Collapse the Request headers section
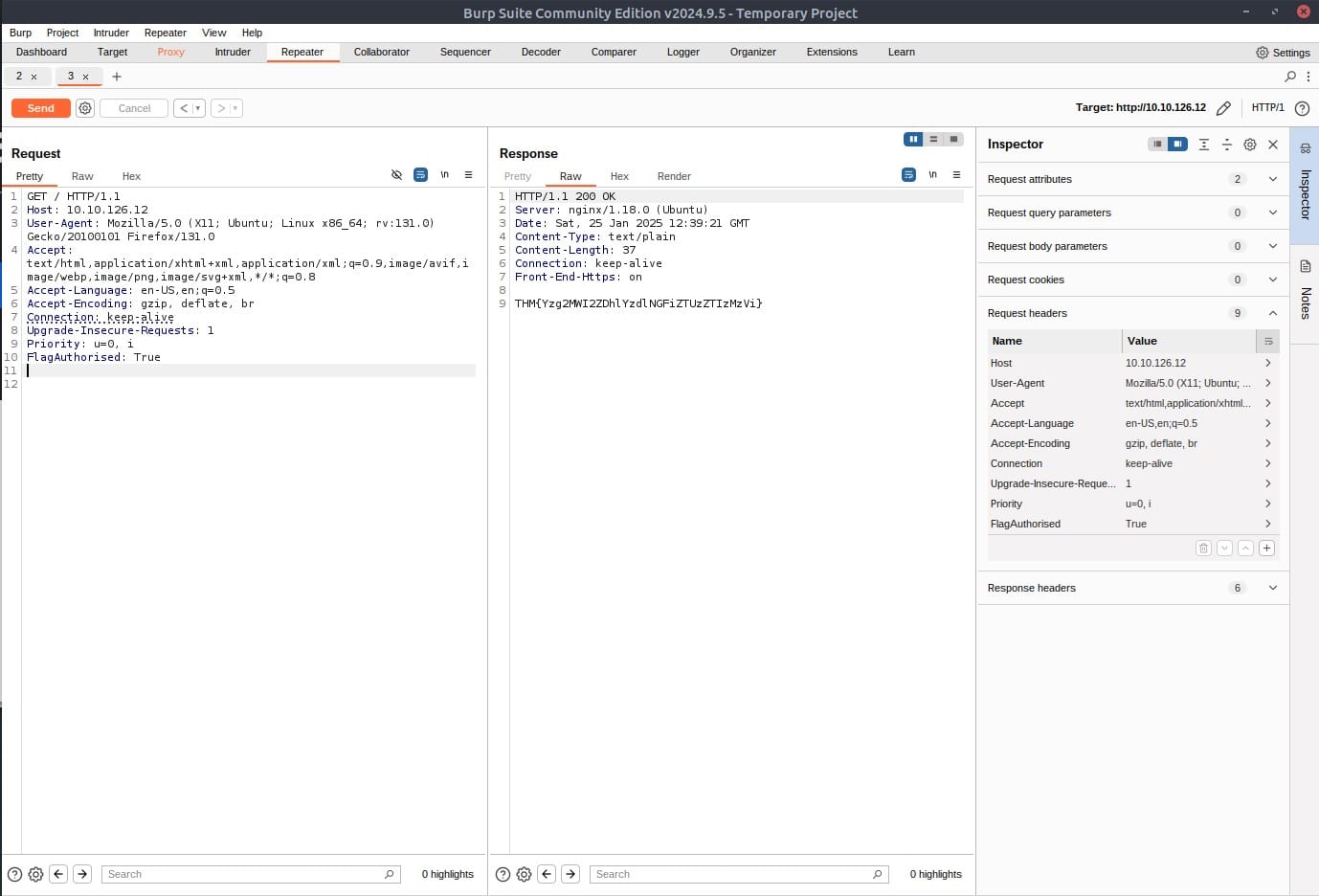Image resolution: width=1319 pixels, height=896 pixels. (1272, 313)
